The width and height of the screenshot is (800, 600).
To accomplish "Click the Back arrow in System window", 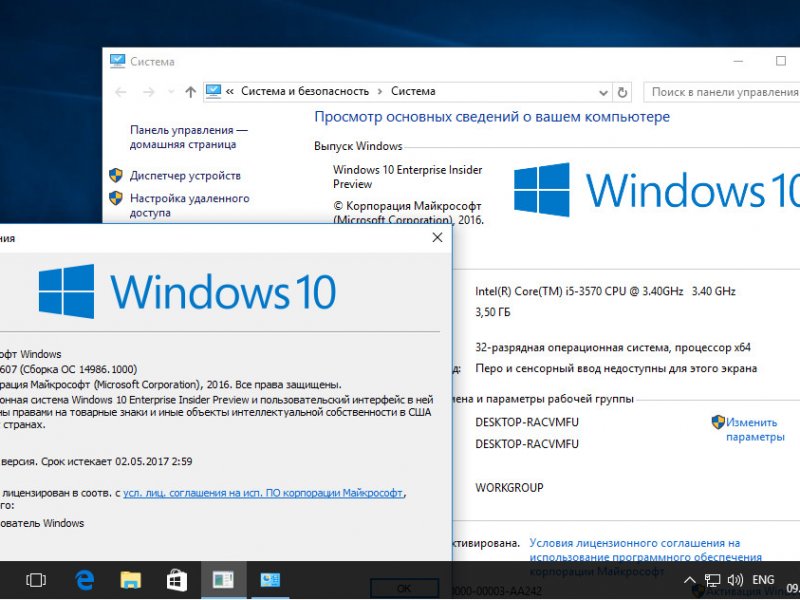I will tap(121, 92).
